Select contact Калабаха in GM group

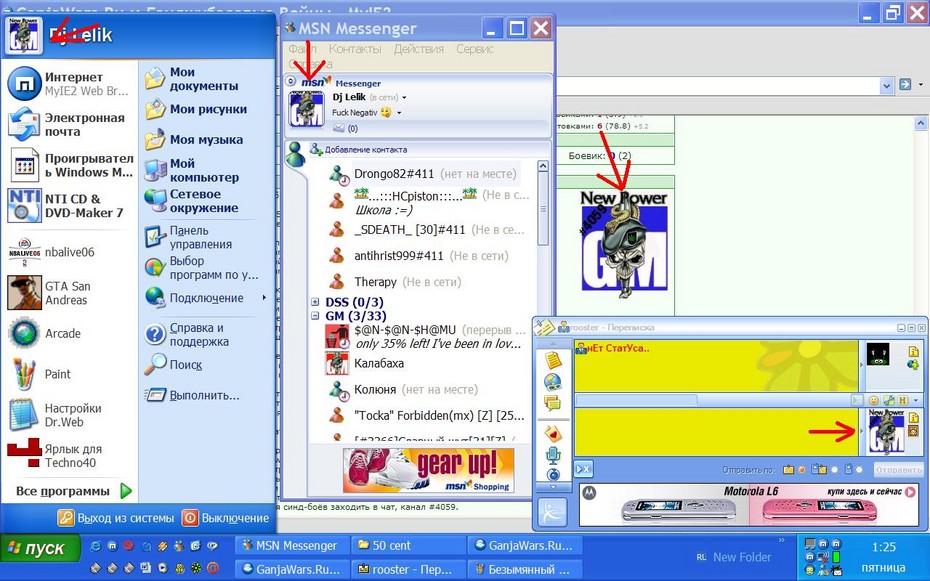(x=365, y=363)
